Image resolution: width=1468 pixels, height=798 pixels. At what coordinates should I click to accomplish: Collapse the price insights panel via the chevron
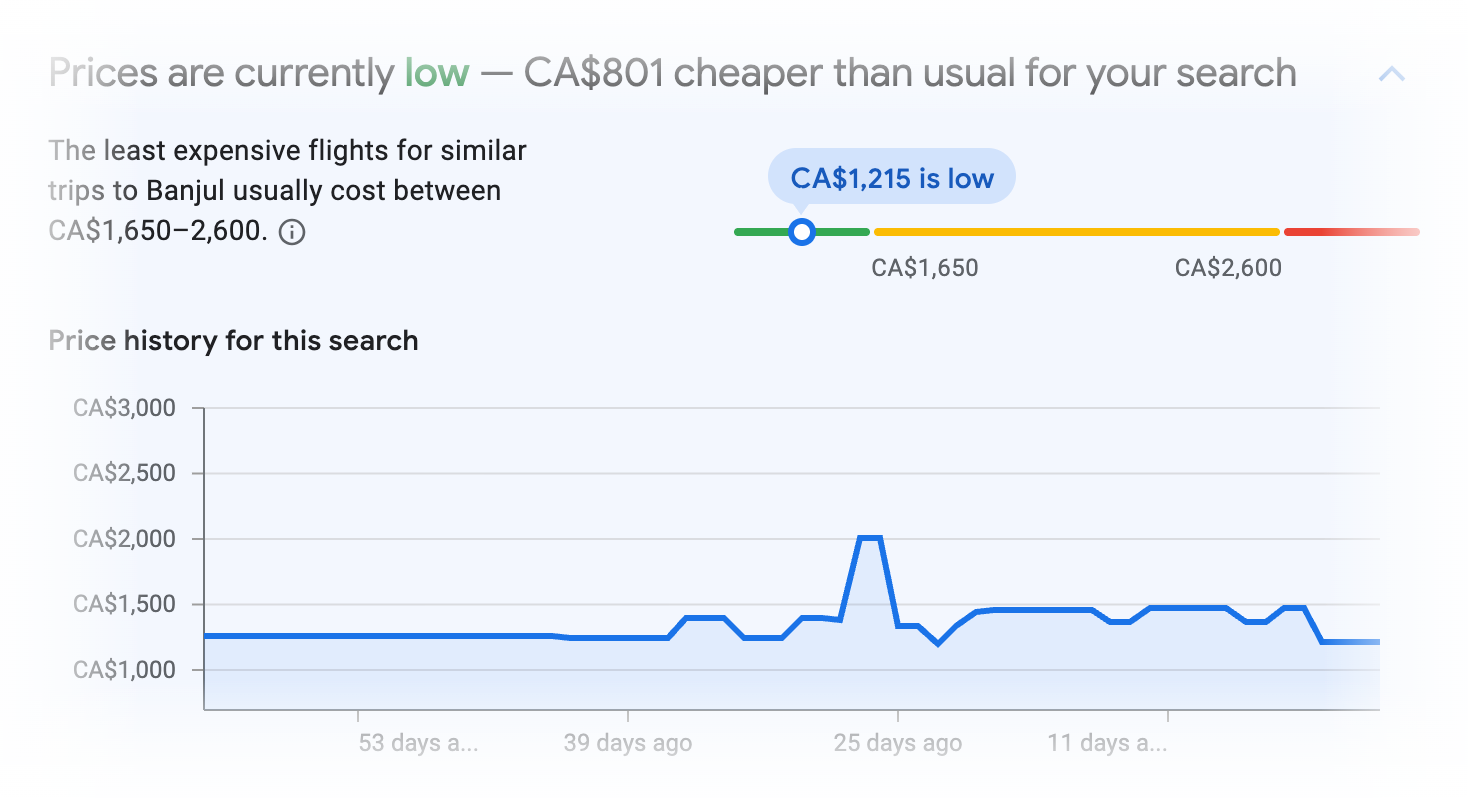click(x=1392, y=72)
